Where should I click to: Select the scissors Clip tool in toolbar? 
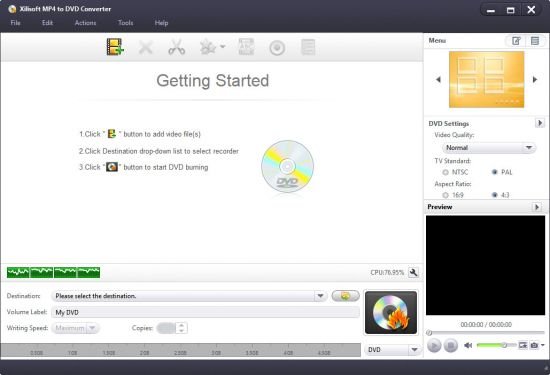[x=176, y=47]
